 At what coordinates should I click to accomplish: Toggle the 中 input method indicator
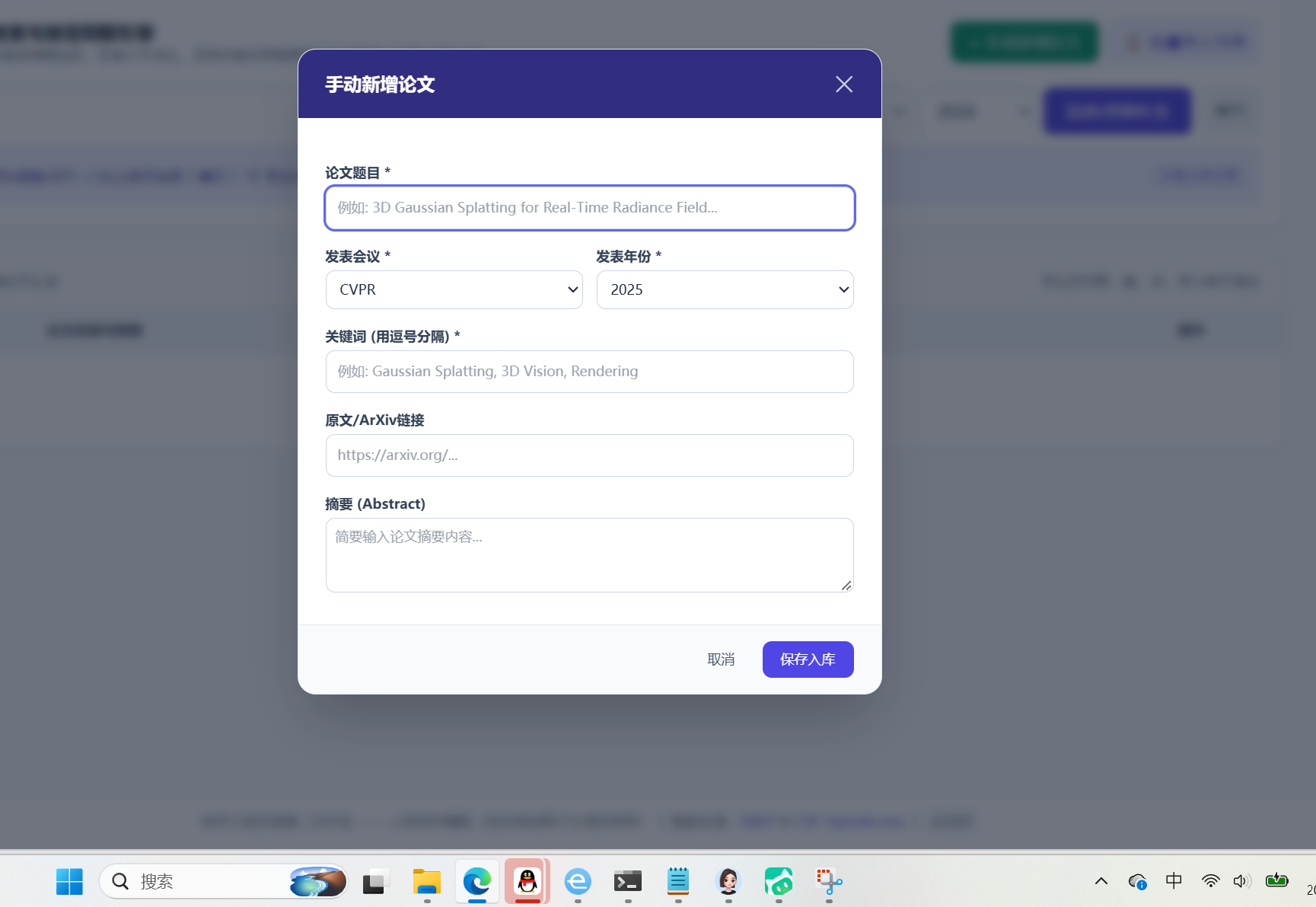1174,881
